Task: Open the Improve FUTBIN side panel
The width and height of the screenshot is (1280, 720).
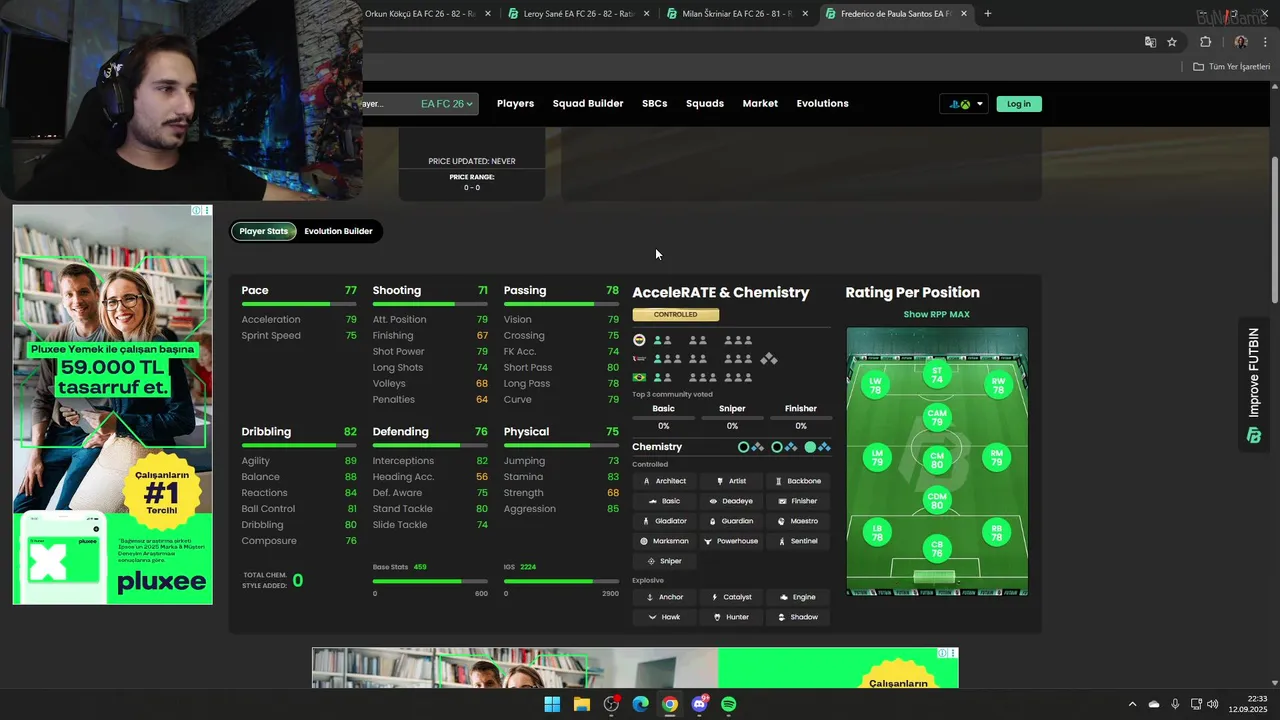Action: click(1253, 385)
